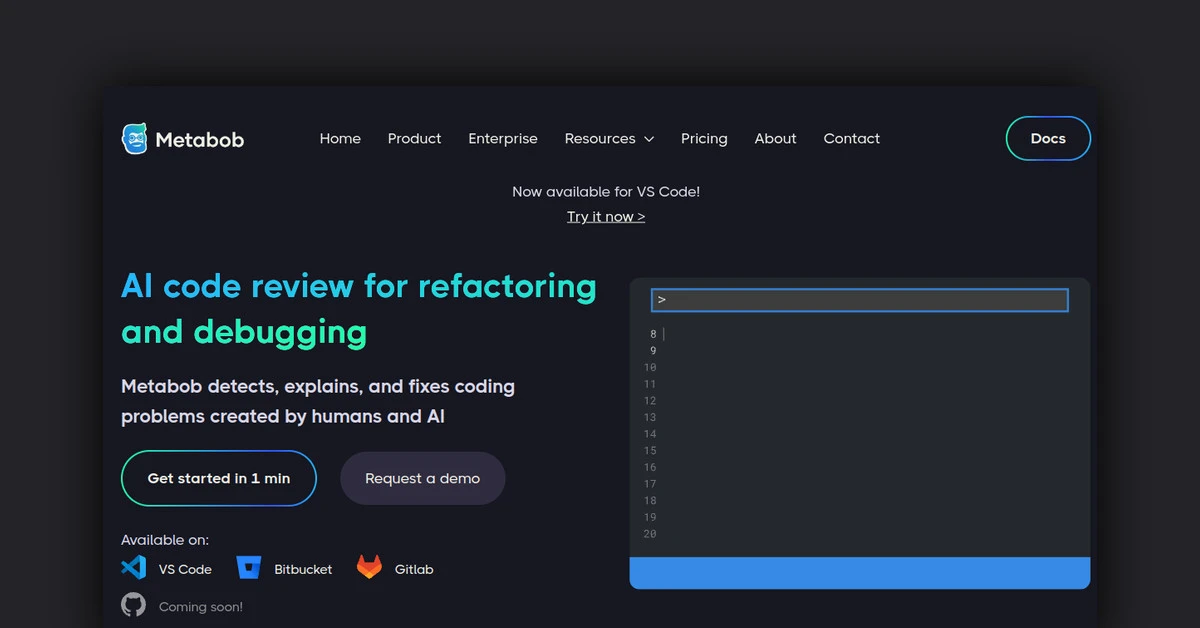Image resolution: width=1200 pixels, height=628 pixels.
Task: Click the blue bar below the code editor
Action: coord(859,573)
